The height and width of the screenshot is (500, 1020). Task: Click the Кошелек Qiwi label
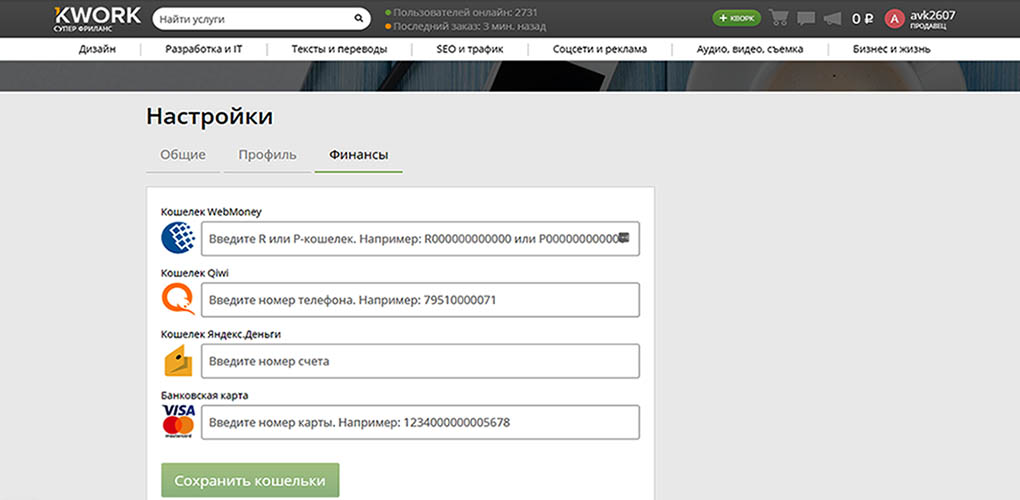click(x=195, y=273)
